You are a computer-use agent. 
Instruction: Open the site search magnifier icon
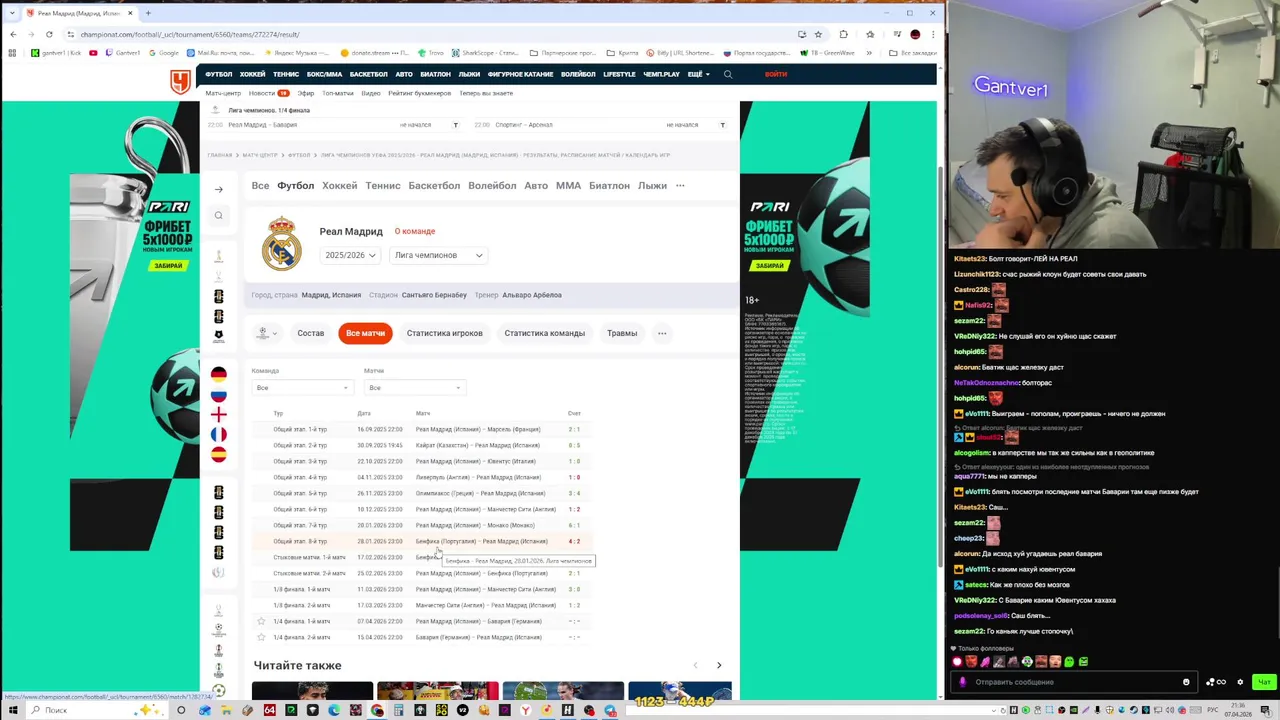click(x=728, y=74)
